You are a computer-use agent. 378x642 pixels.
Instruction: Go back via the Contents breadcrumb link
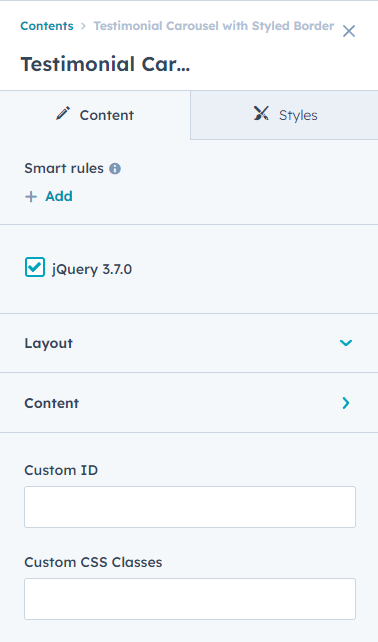click(x=47, y=26)
